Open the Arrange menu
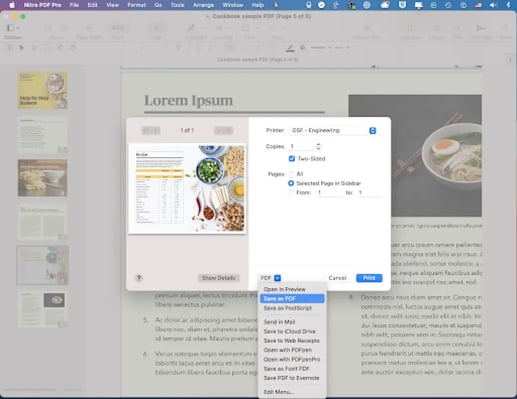The width and height of the screenshot is (517, 399). point(203,5)
